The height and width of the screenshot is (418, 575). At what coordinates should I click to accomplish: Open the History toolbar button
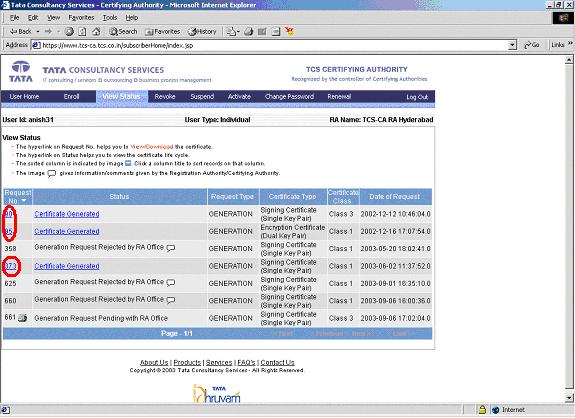(x=202, y=32)
